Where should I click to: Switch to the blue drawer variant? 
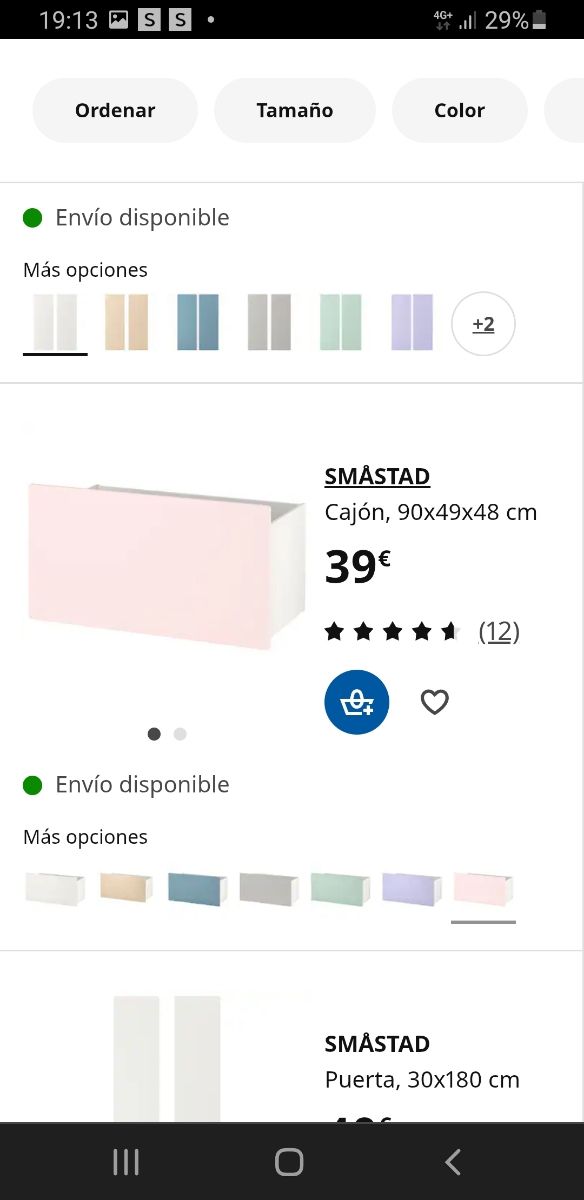point(197,889)
